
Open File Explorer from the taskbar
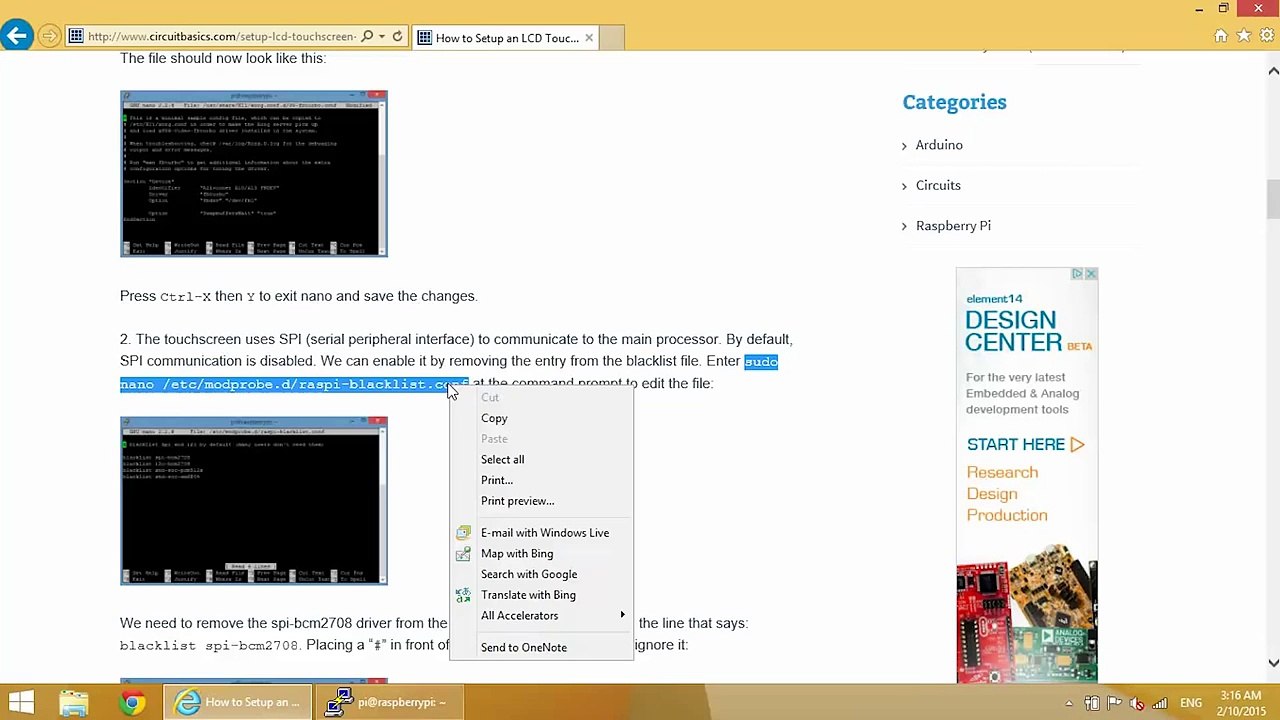(x=73, y=702)
